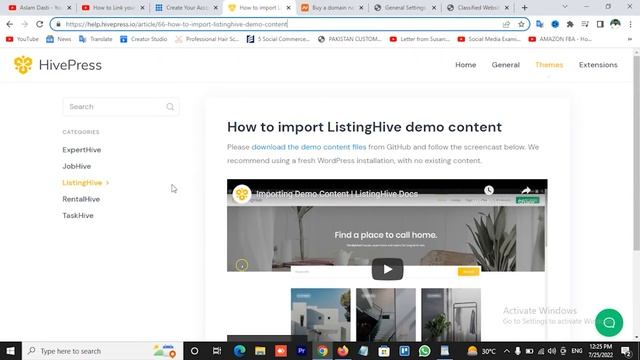Reload the current page
Image resolution: width=640 pixels, height=360 pixels.
tap(39, 24)
